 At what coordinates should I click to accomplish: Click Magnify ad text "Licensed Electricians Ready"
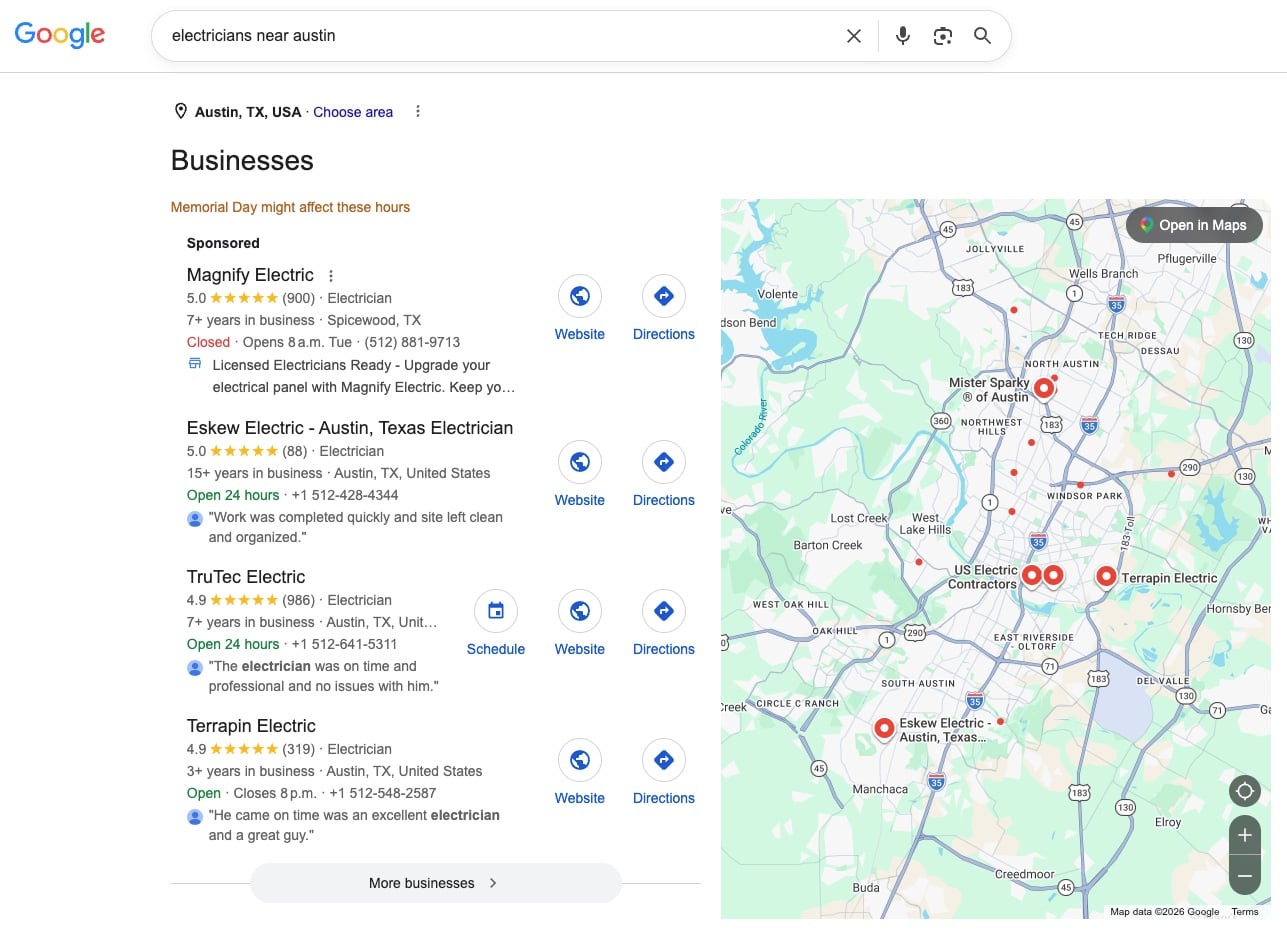[364, 376]
